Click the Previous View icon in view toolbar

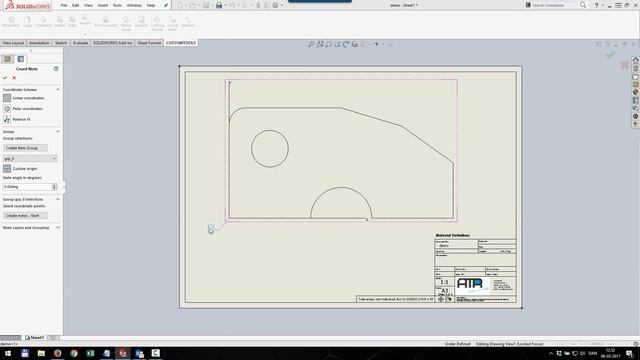329,44
